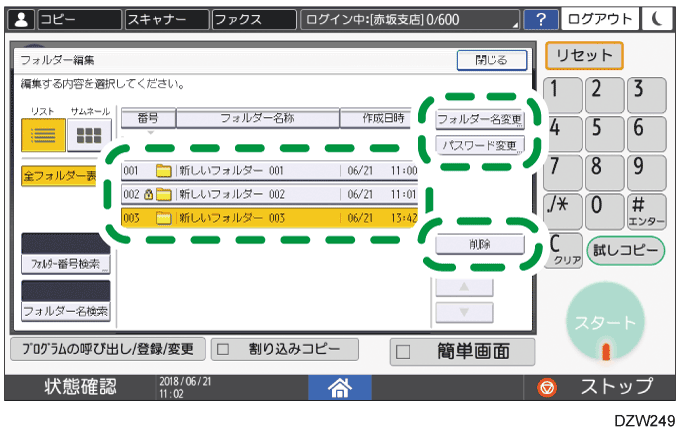The image size is (679, 431).
Task: Tap numeric key 5
Action: pos(605,134)
